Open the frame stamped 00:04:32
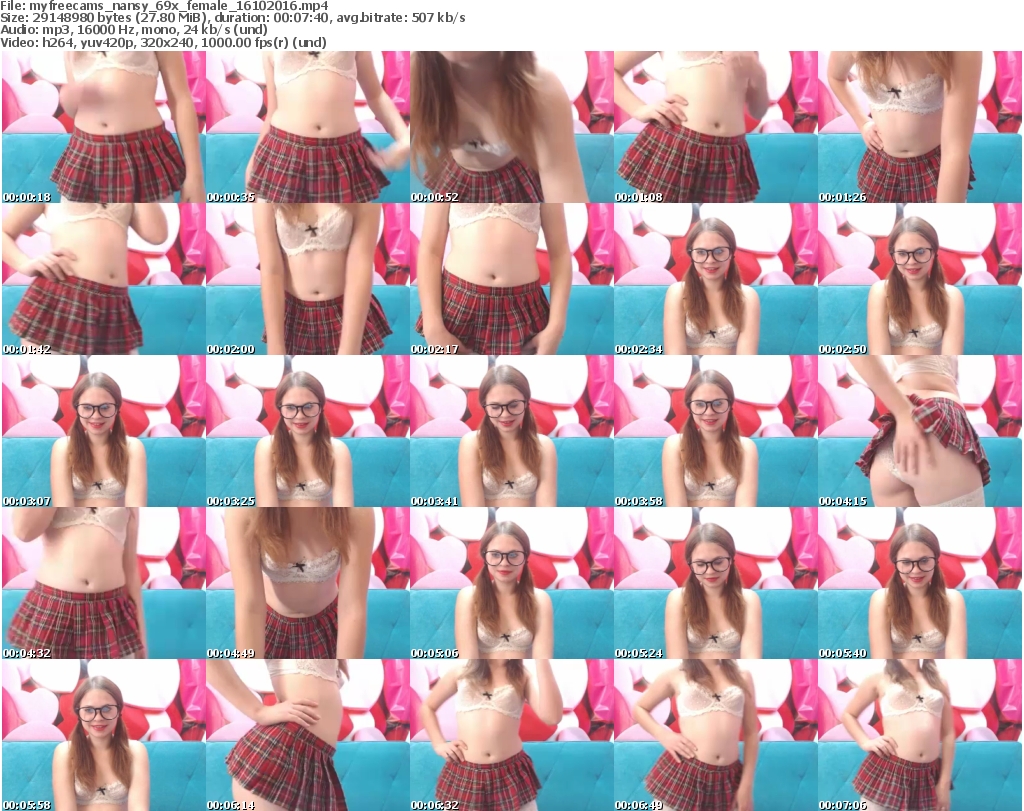The height and width of the screenshot is (811, 1024). [103, 583]
